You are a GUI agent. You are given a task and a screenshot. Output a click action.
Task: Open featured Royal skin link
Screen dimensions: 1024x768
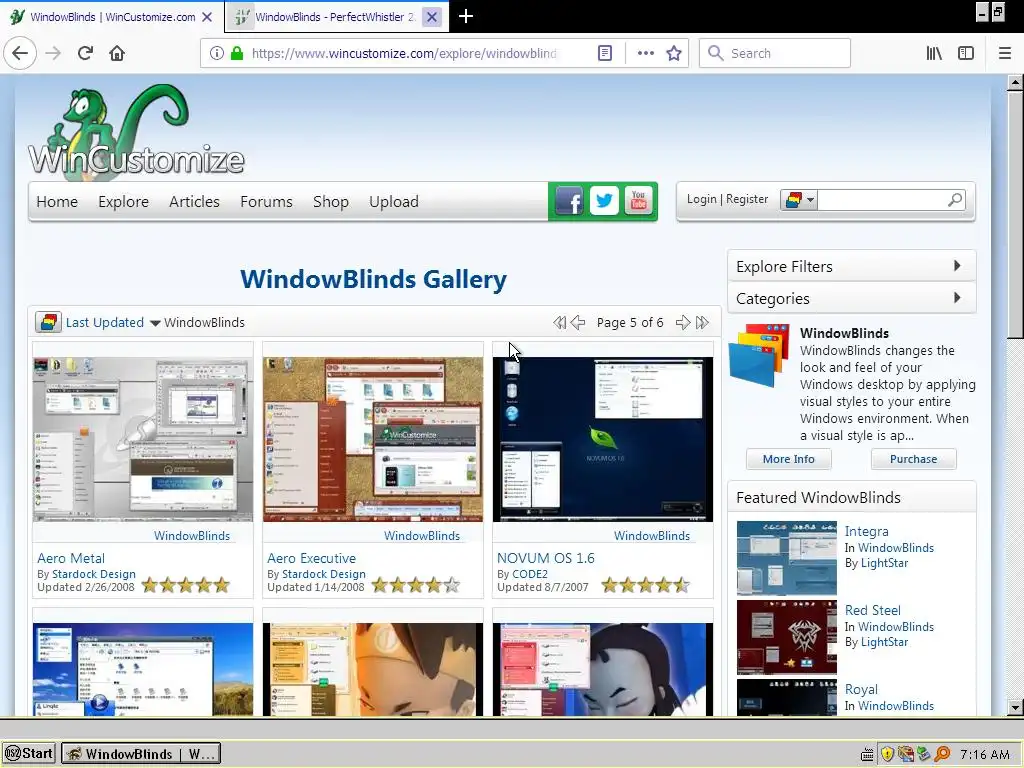coord(861,690)
